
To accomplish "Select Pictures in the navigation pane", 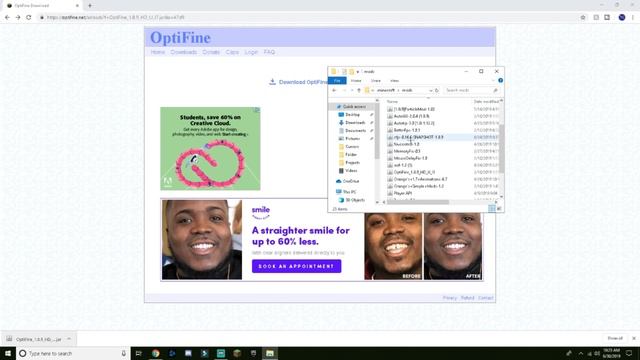I will [352, 139].
